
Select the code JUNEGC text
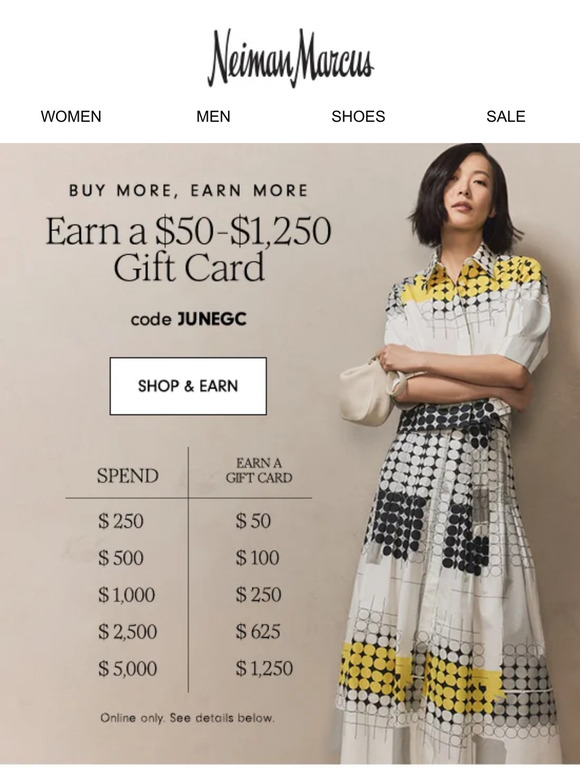(189, 319)
